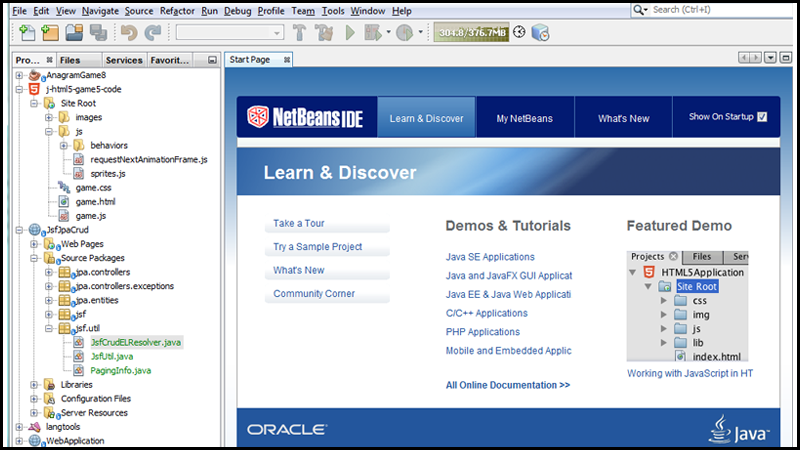Expand the images folder node
The width and height of the screenshot is (800, 450).
click(x=49, y=117)
